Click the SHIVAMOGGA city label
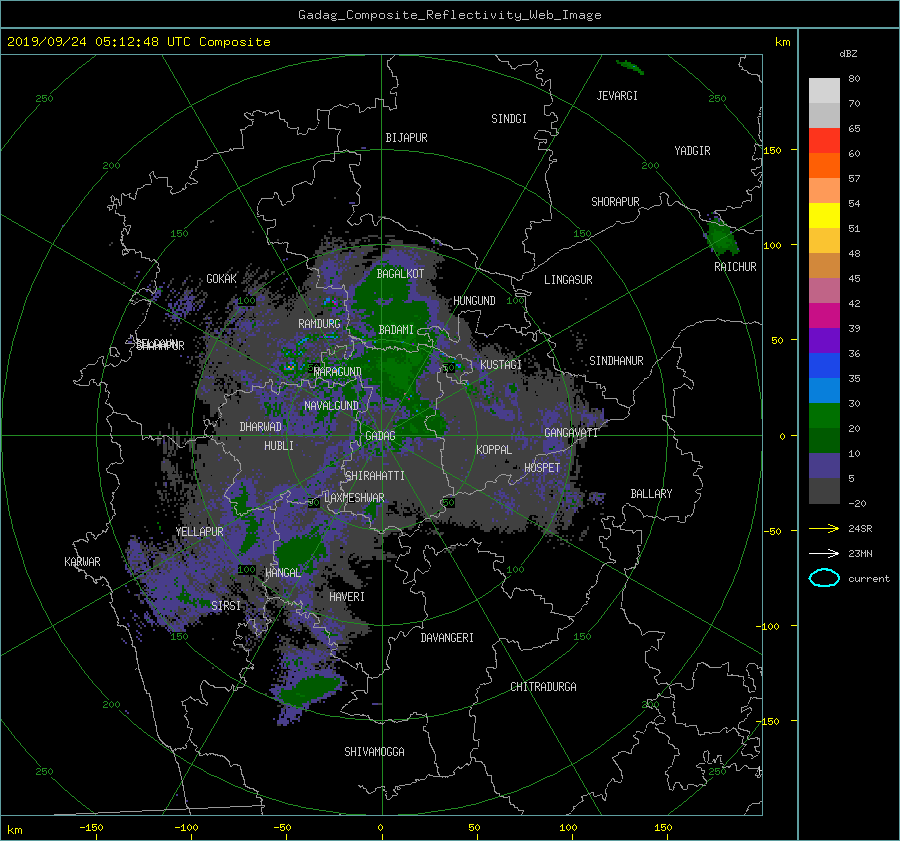 pyautogui.click(x=374, y=751)
